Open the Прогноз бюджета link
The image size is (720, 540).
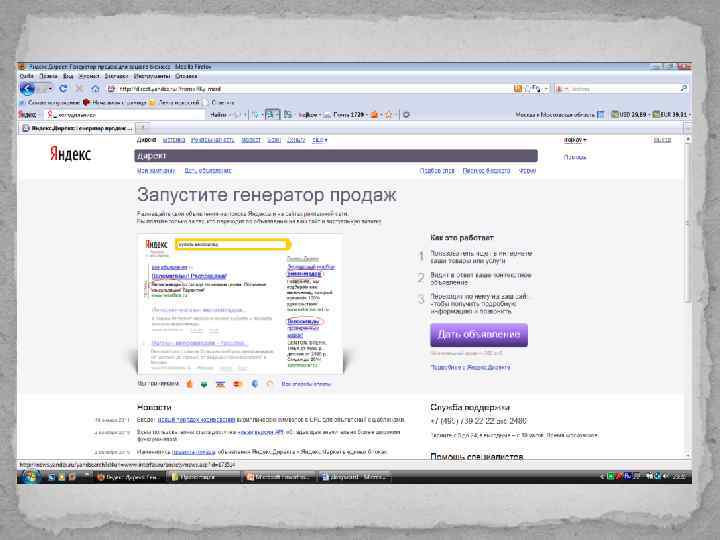pyautogui.click(x=486, y=171)
